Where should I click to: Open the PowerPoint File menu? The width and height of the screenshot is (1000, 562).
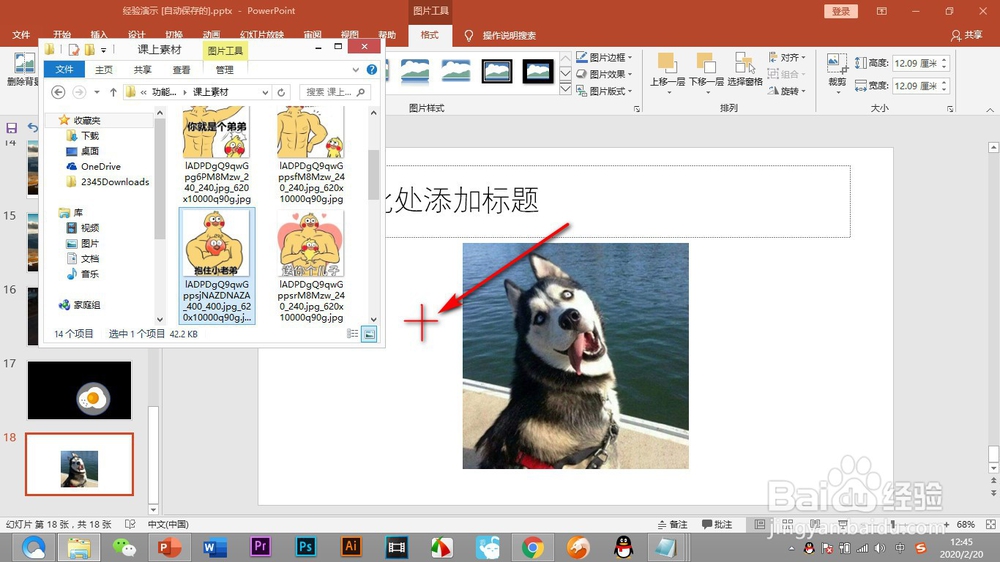21,35
